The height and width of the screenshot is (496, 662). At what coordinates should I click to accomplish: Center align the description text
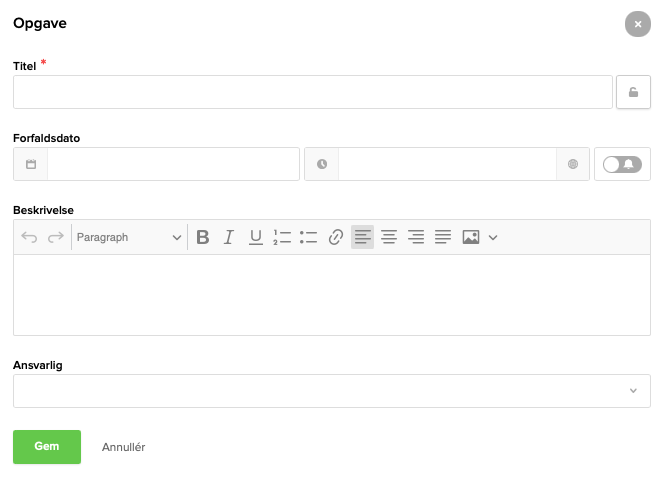click(x=389, y=237)
